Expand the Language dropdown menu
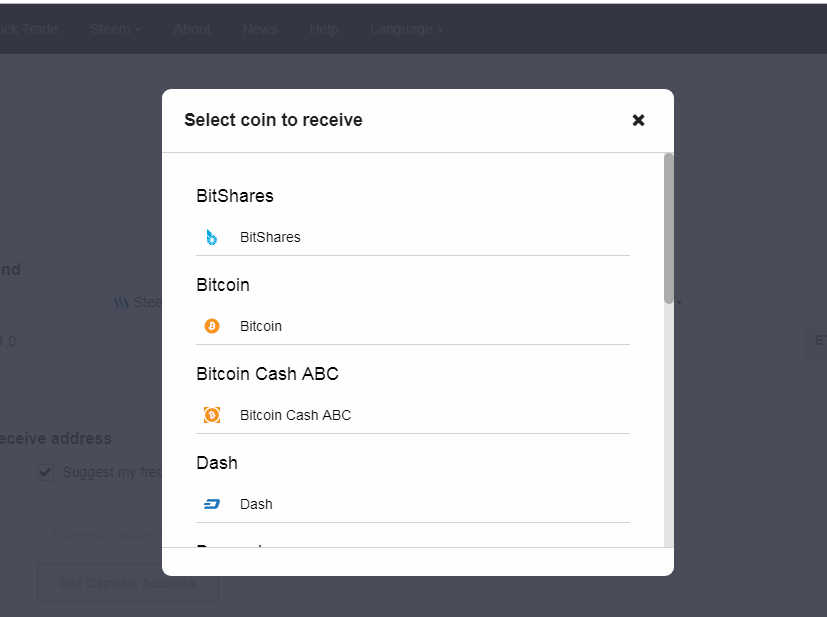The image size is (827, 617). 406,30
